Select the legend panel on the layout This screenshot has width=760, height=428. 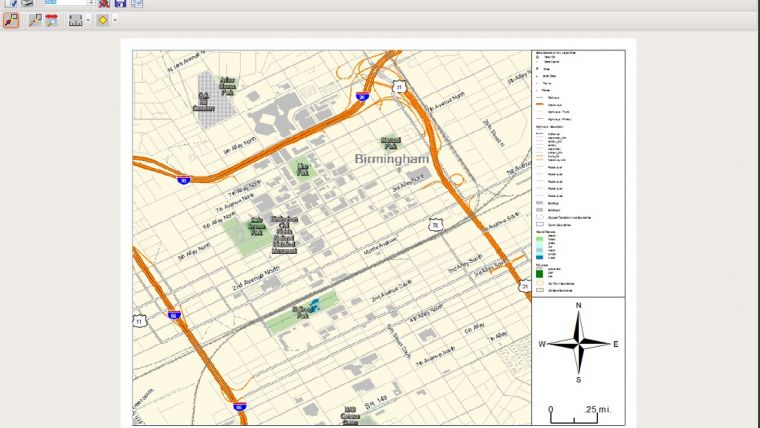578,174
